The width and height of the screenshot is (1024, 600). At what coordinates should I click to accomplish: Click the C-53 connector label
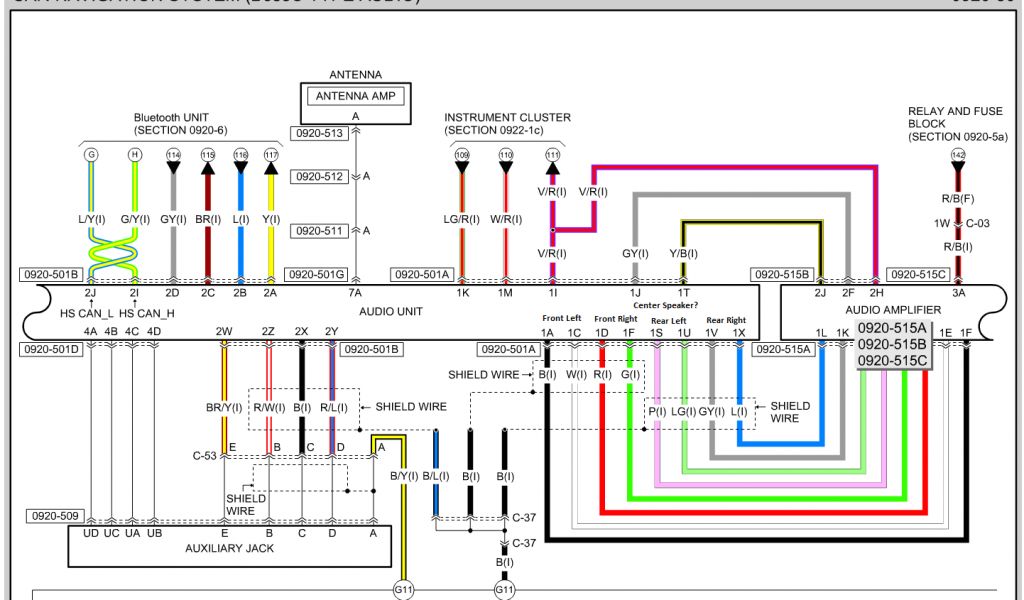coord(206,456)
